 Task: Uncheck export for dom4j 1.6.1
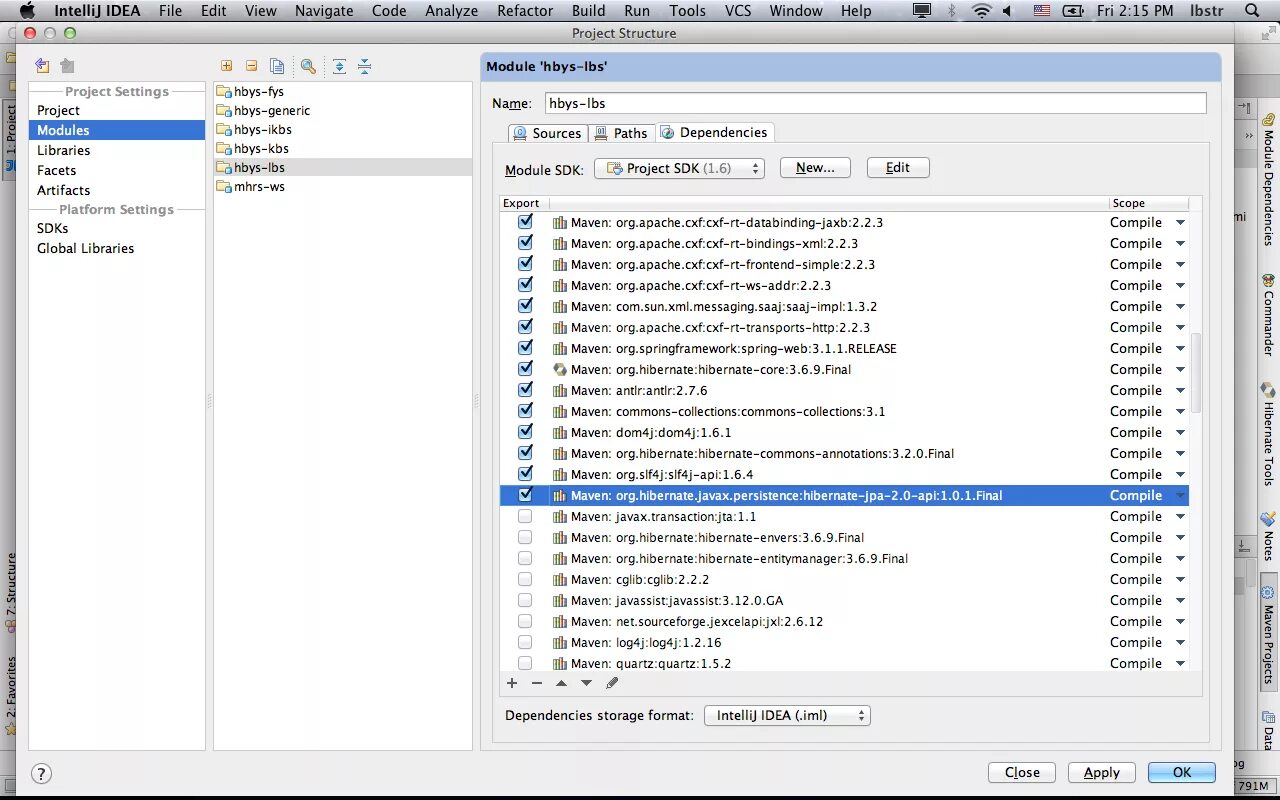[525, 432]
